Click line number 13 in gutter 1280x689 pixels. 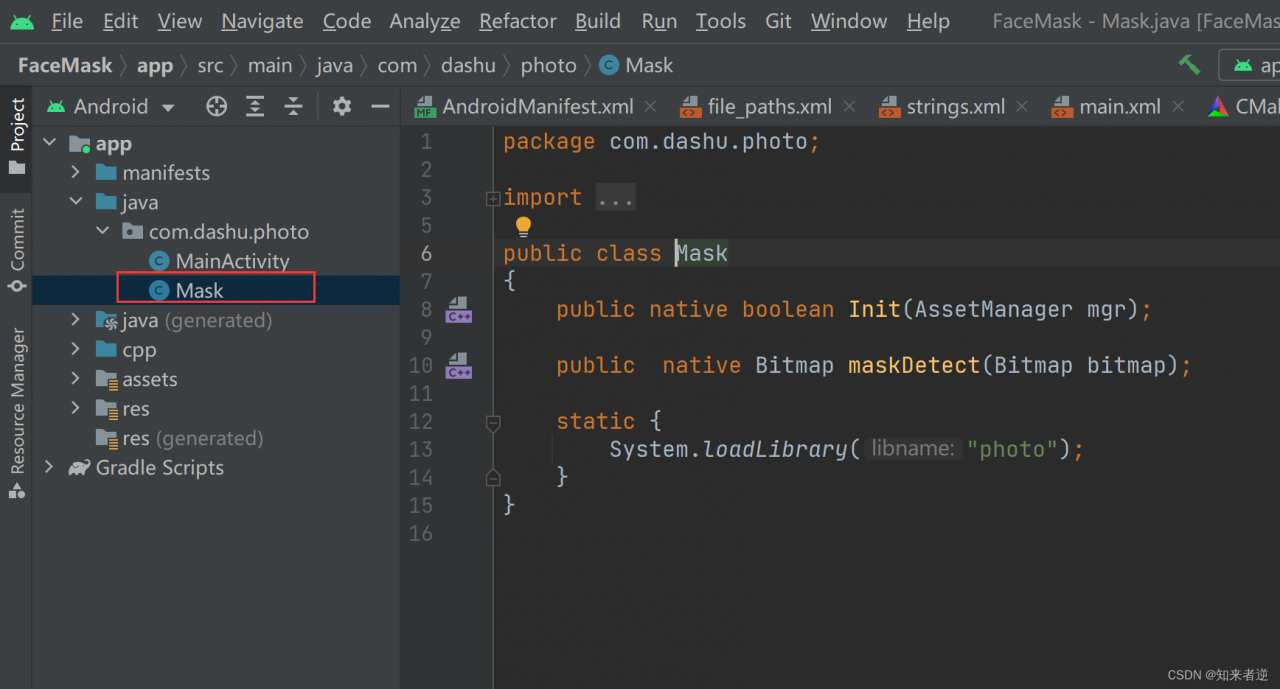coord(420,449)
